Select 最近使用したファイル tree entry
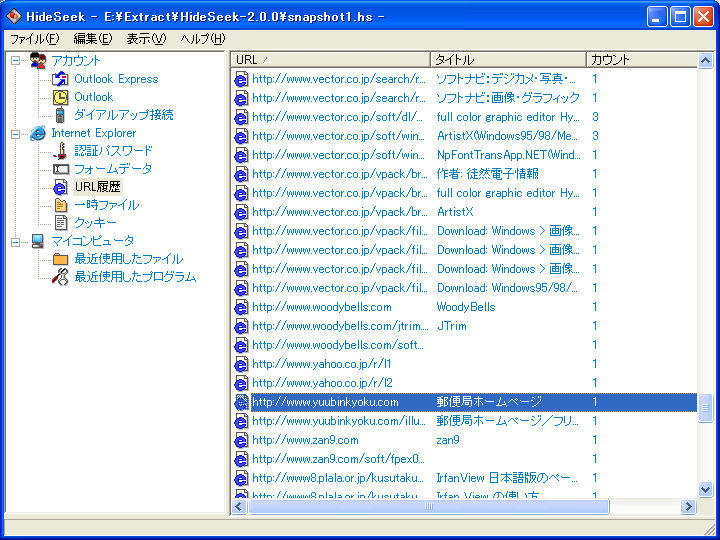This screenshot has width=720, height=540. click(129, 259)
